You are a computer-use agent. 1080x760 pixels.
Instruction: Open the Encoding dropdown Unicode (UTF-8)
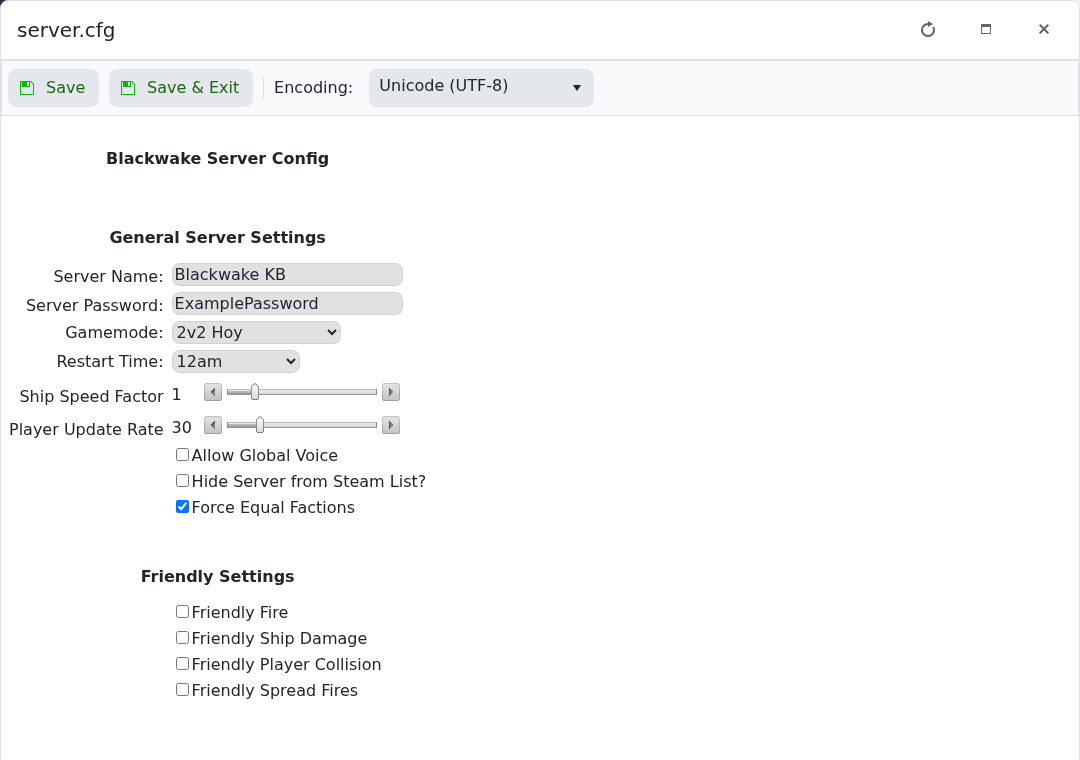point(481,88)
